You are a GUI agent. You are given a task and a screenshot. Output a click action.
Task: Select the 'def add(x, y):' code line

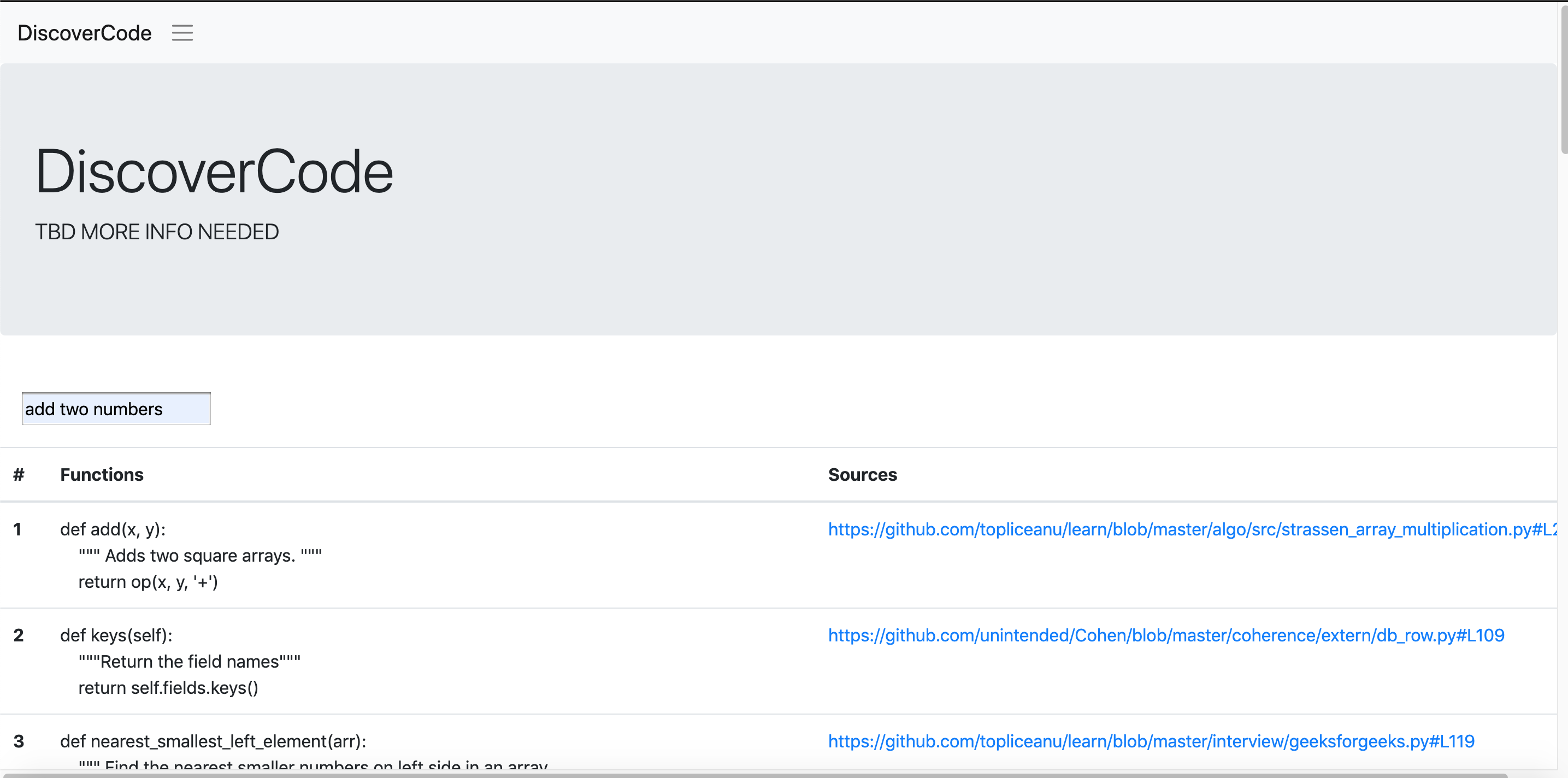click(113, 529)
